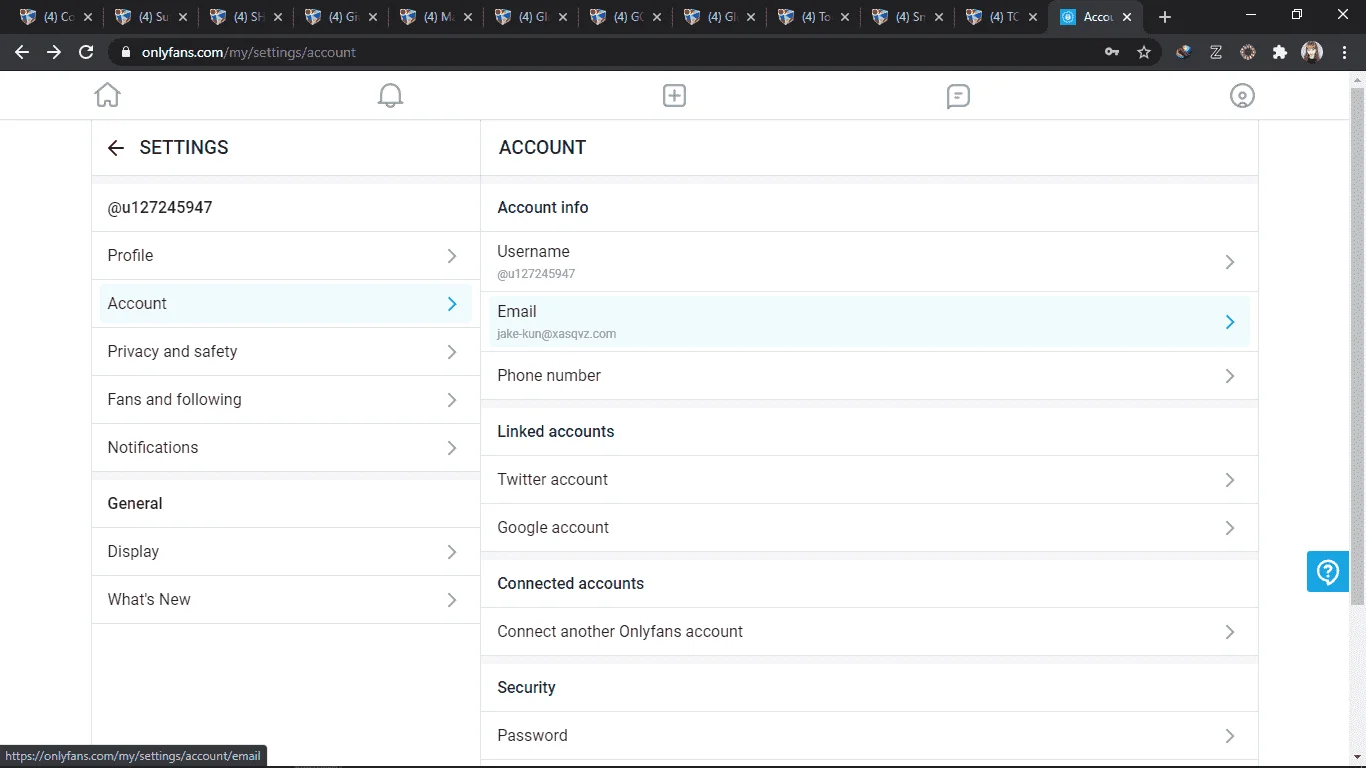1366x768 pixels.
Task: Open the blue help question-mark widget
Action: (1328, 572)
